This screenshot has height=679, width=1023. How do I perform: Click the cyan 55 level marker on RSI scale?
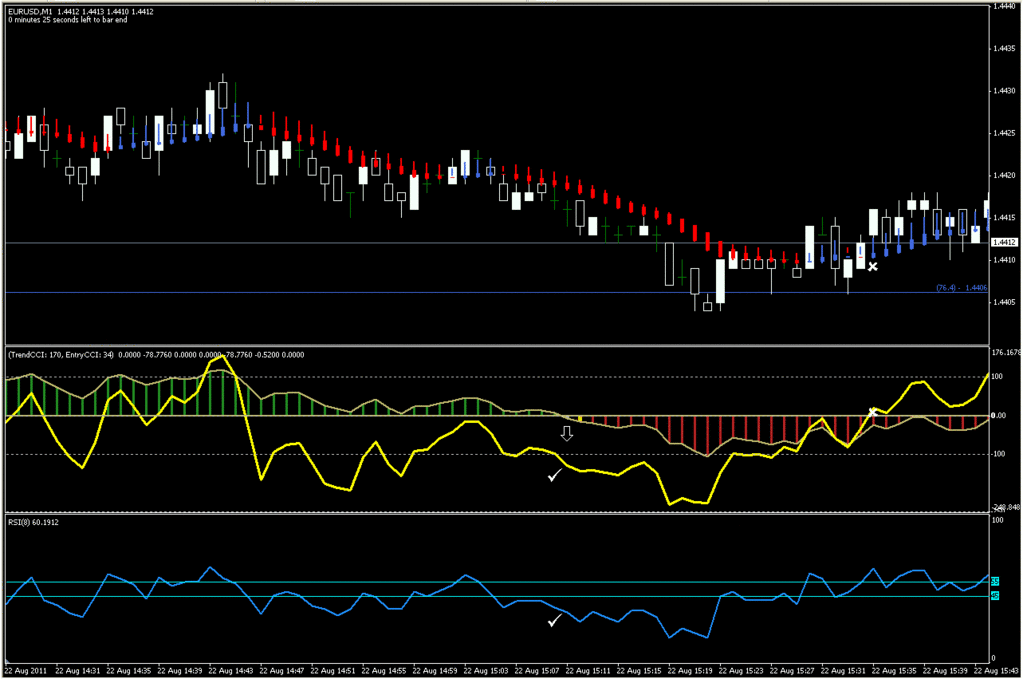click(994, 580)
